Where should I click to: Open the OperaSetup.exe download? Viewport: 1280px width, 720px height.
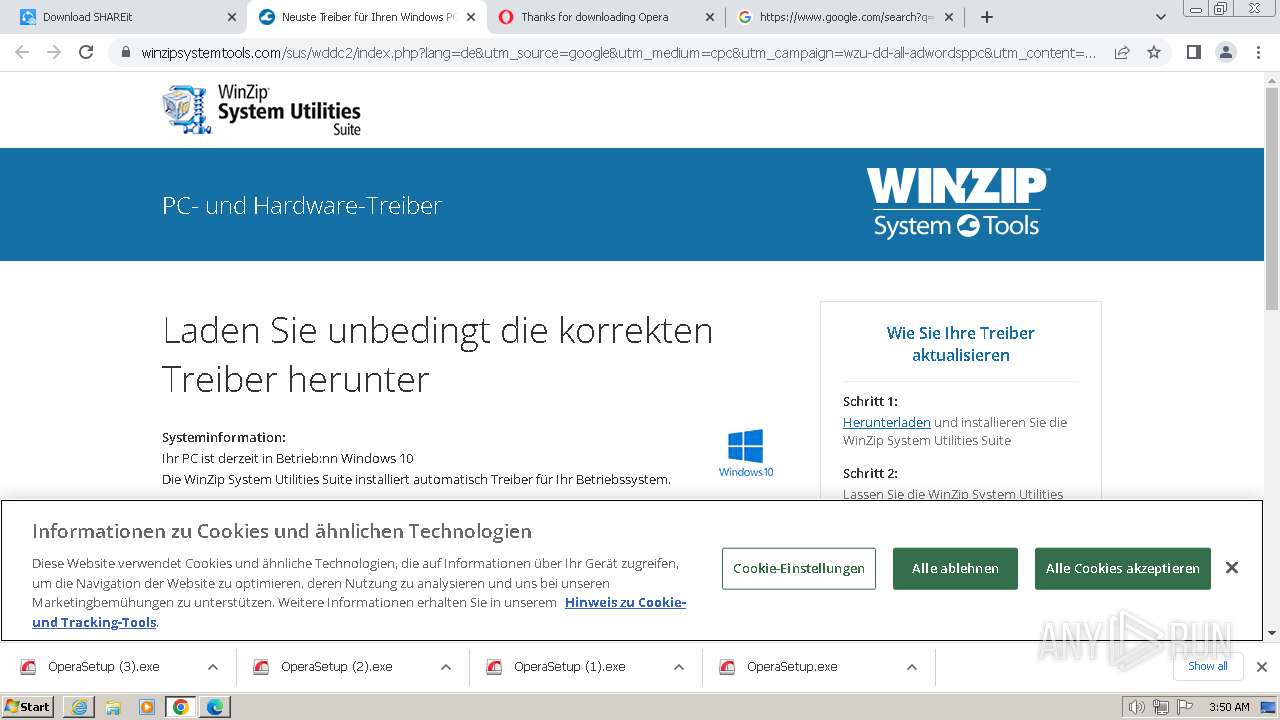(792, 666)
